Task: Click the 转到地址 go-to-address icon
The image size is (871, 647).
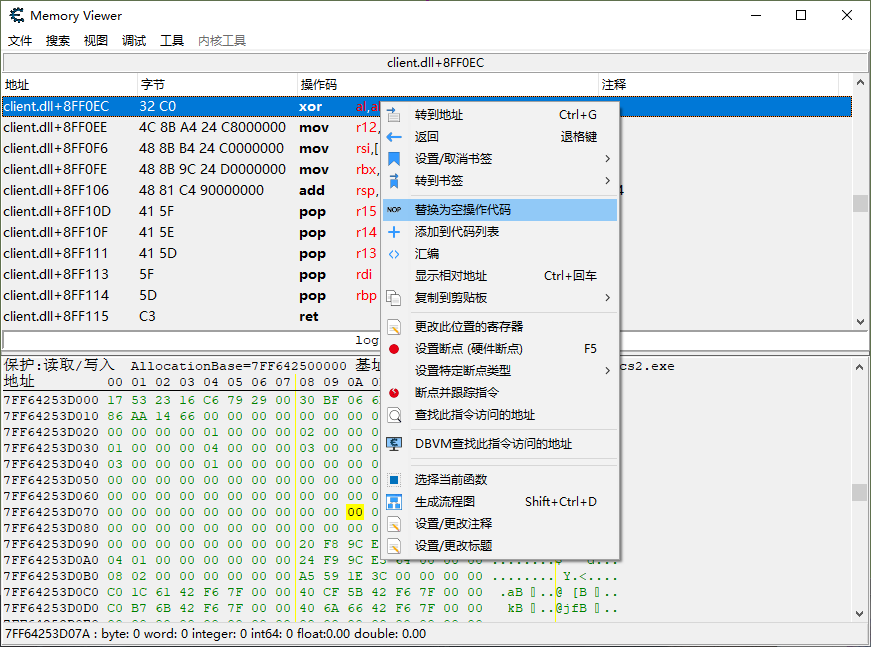Action: (394, 115)
